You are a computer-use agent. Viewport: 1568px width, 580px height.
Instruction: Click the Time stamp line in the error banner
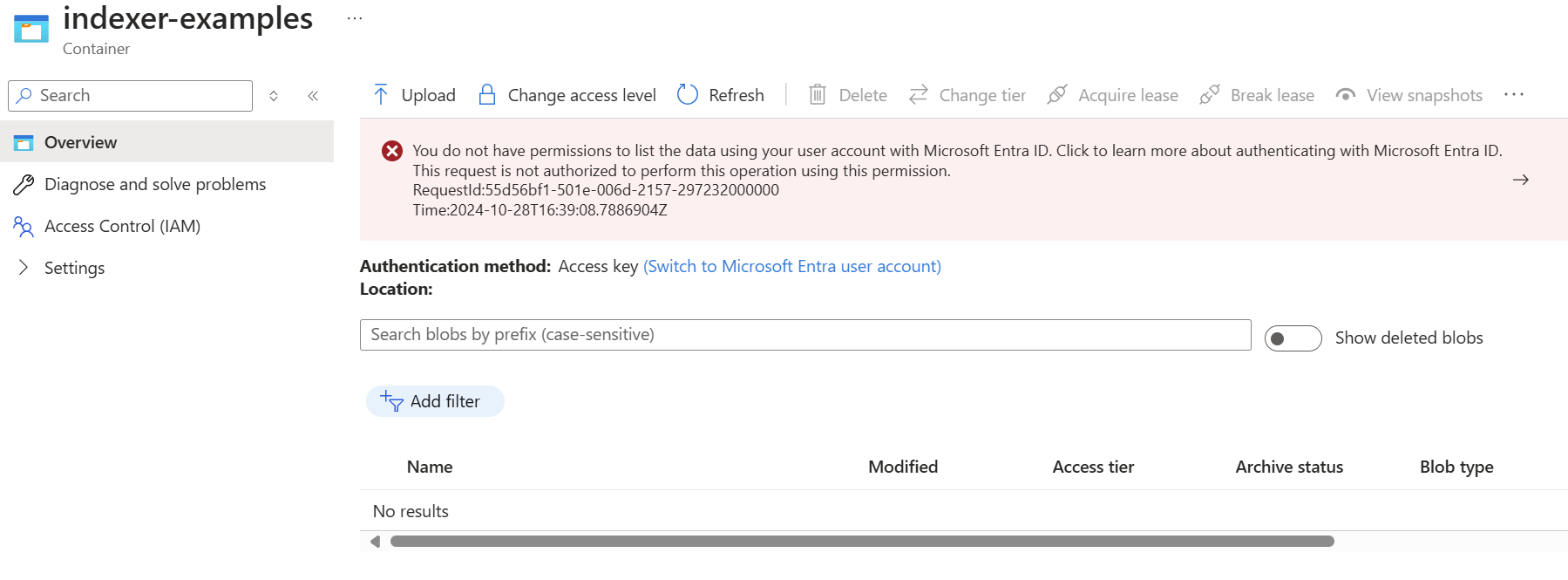(x=540, y=210)
